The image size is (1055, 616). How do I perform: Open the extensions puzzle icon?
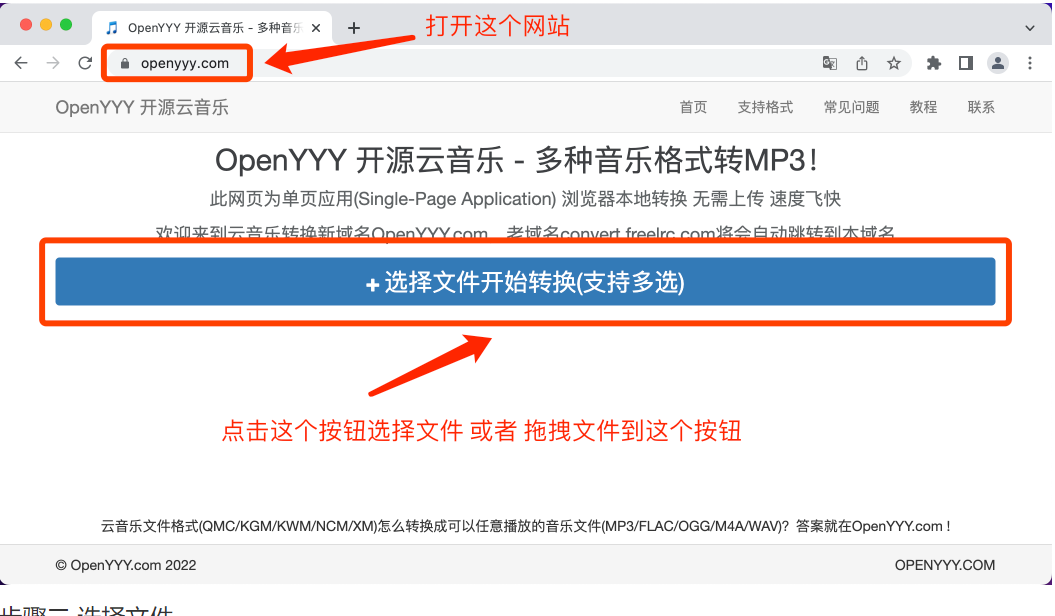934,63
